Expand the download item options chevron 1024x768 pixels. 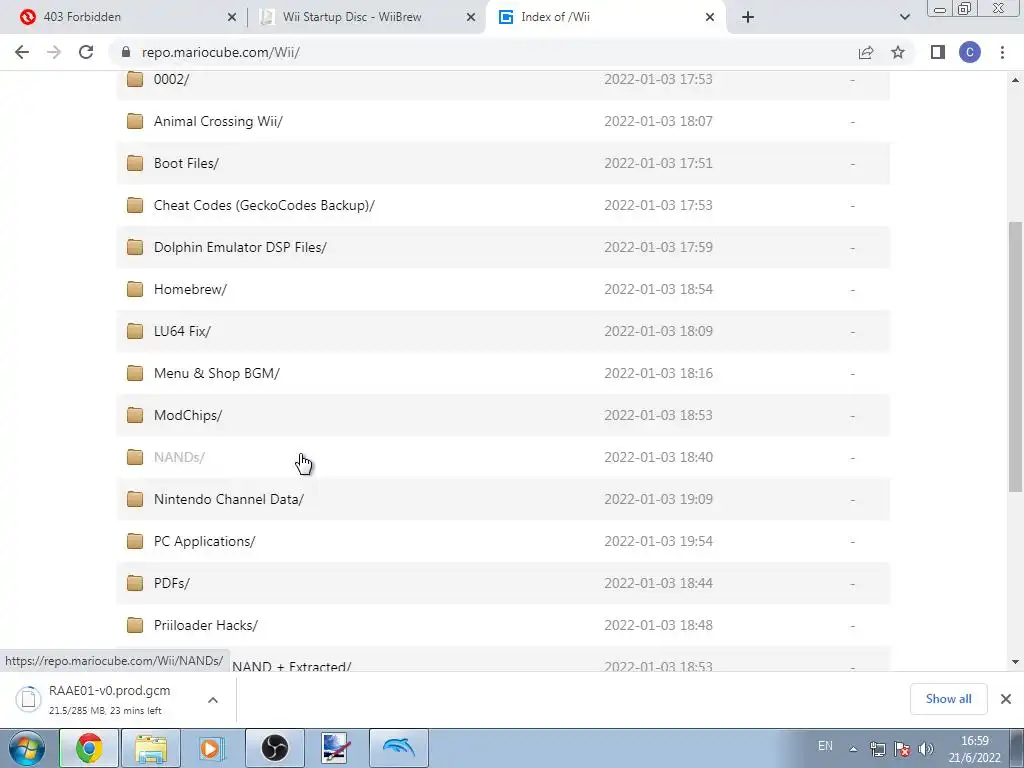pos(213,699)
